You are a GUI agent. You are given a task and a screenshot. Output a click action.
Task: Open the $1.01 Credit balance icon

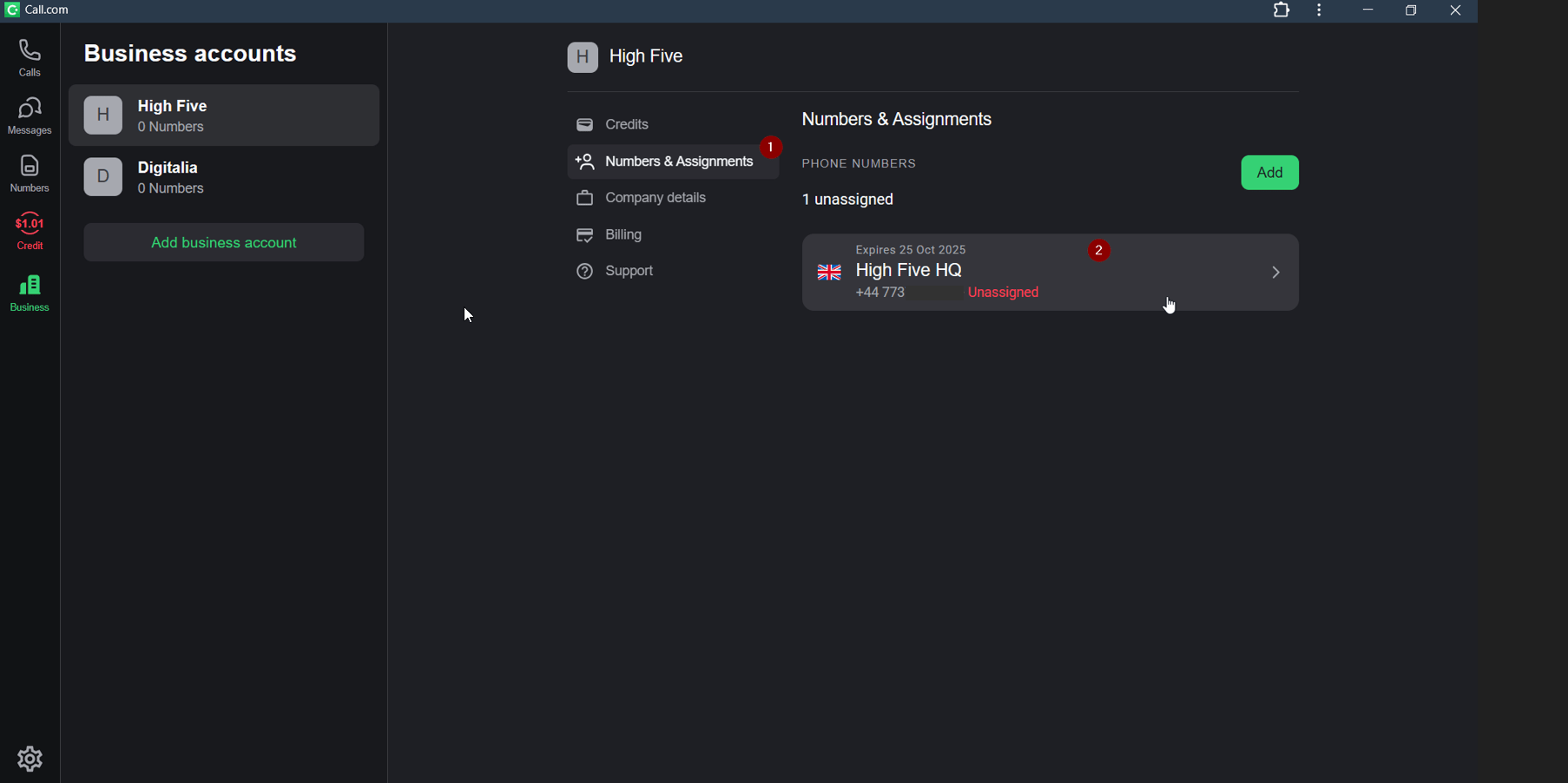[30, 232]
